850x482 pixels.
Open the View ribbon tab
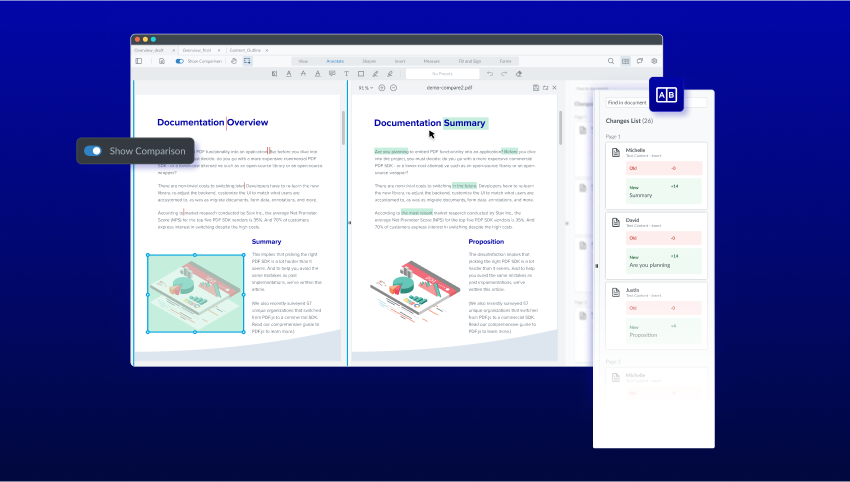click(x=303, y=61)
